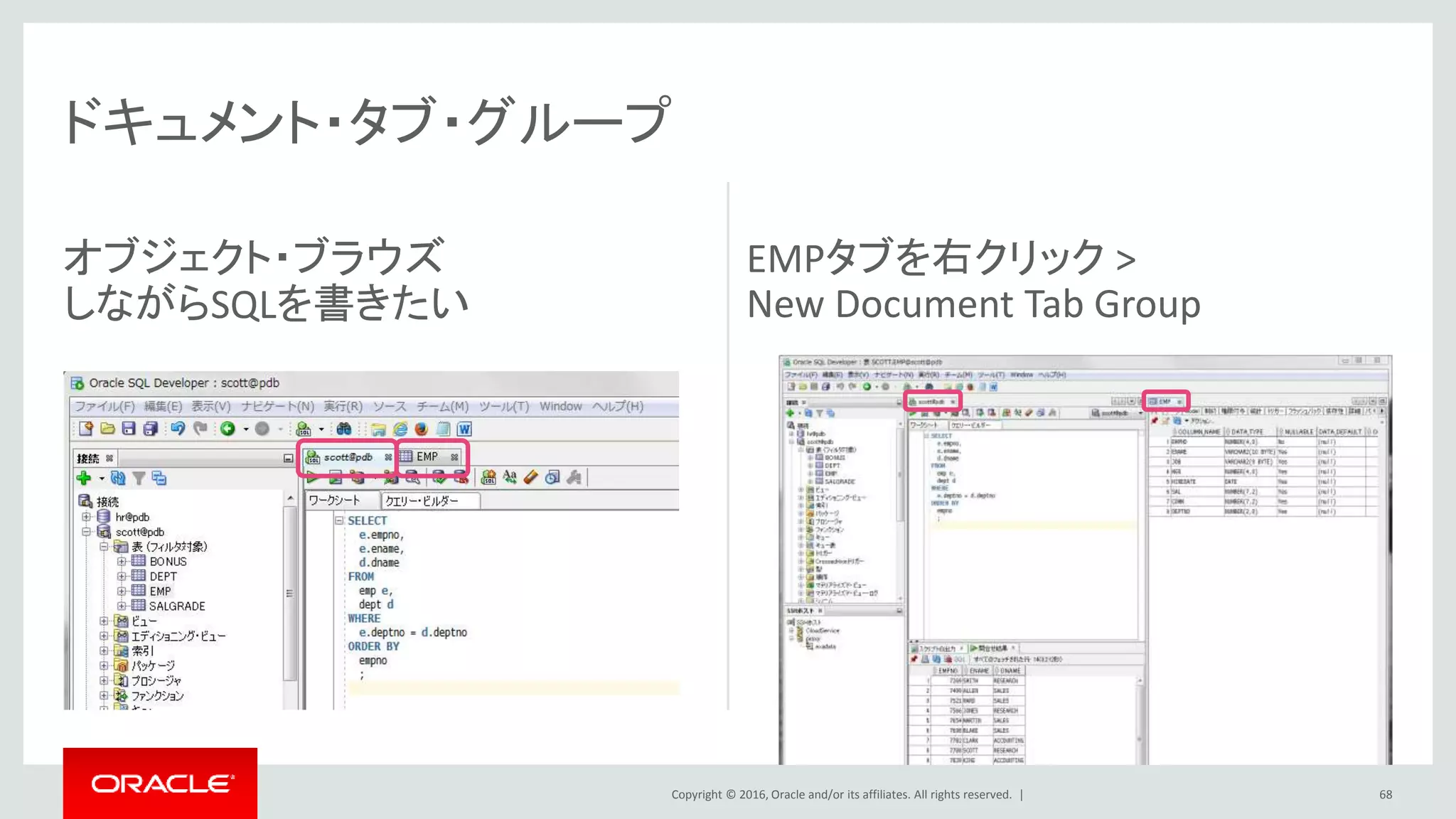This screenshot has height=819, width=1456.
Task: Click the funnel Filter icon in left connections panel
Action: (139, 478)
